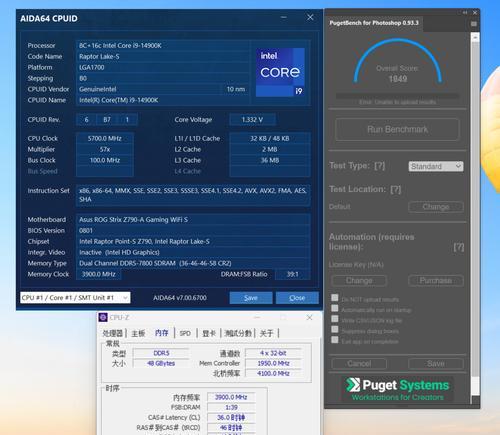This screenshot has height=435, width=500.
Task: Click Close in the AIDA64 CPUID window
Action: click(297, 298)
